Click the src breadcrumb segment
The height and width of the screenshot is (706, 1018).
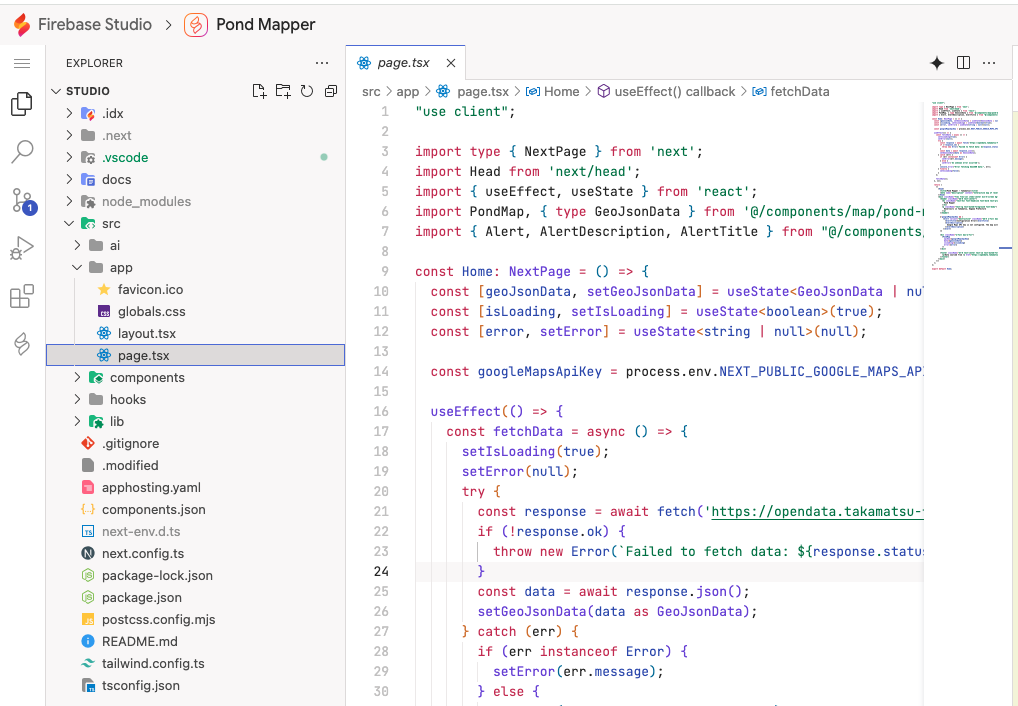371,92
